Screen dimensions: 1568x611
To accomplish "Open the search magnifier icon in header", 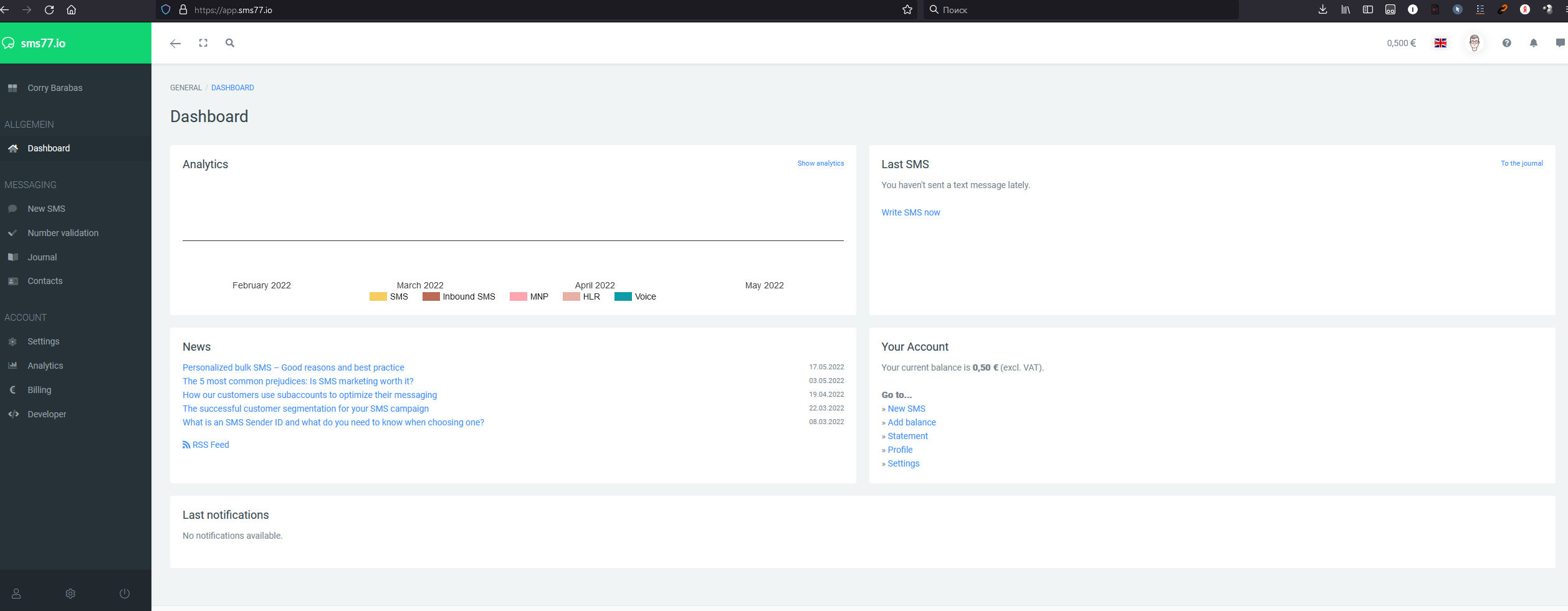I will pyautogui.click(x=230, y=43).
